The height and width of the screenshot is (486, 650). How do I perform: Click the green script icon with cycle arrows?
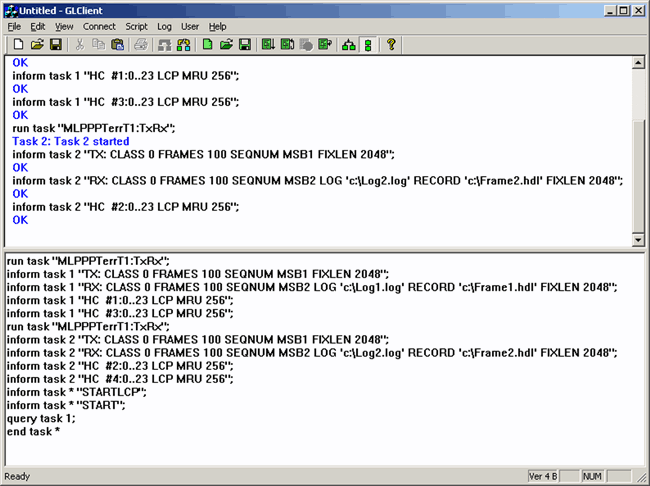tap(287, 44)
